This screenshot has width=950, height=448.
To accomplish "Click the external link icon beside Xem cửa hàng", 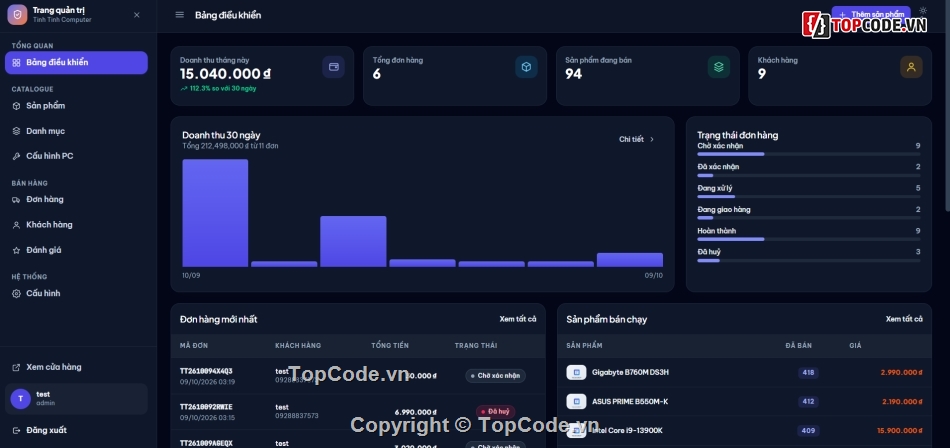I will (16, 367).
